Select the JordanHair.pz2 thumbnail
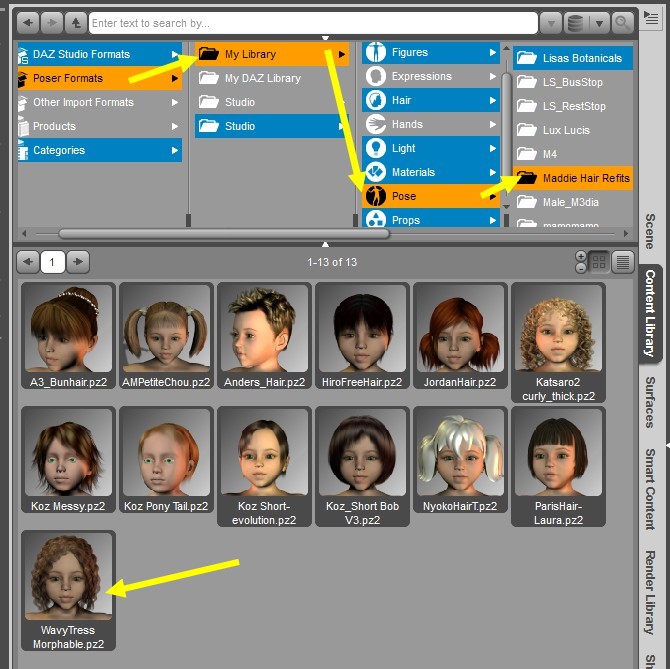This screenshot has height=669, width=670. click(x=460, y=336)
